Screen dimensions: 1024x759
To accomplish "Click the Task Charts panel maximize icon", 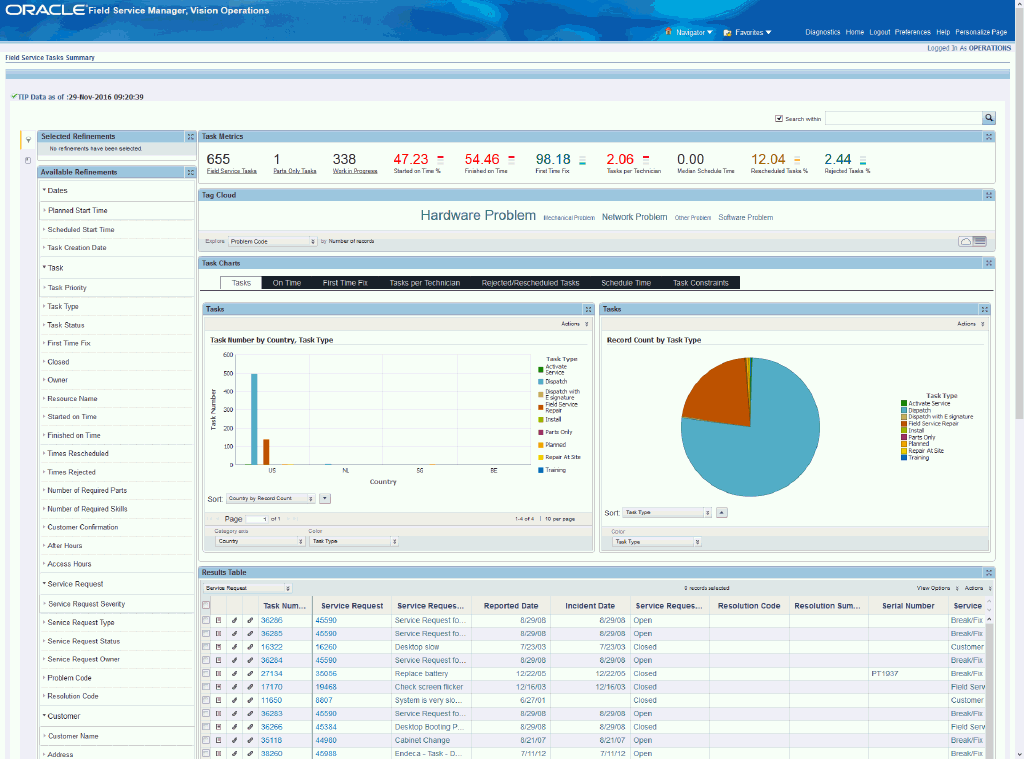I will point(989,263).
